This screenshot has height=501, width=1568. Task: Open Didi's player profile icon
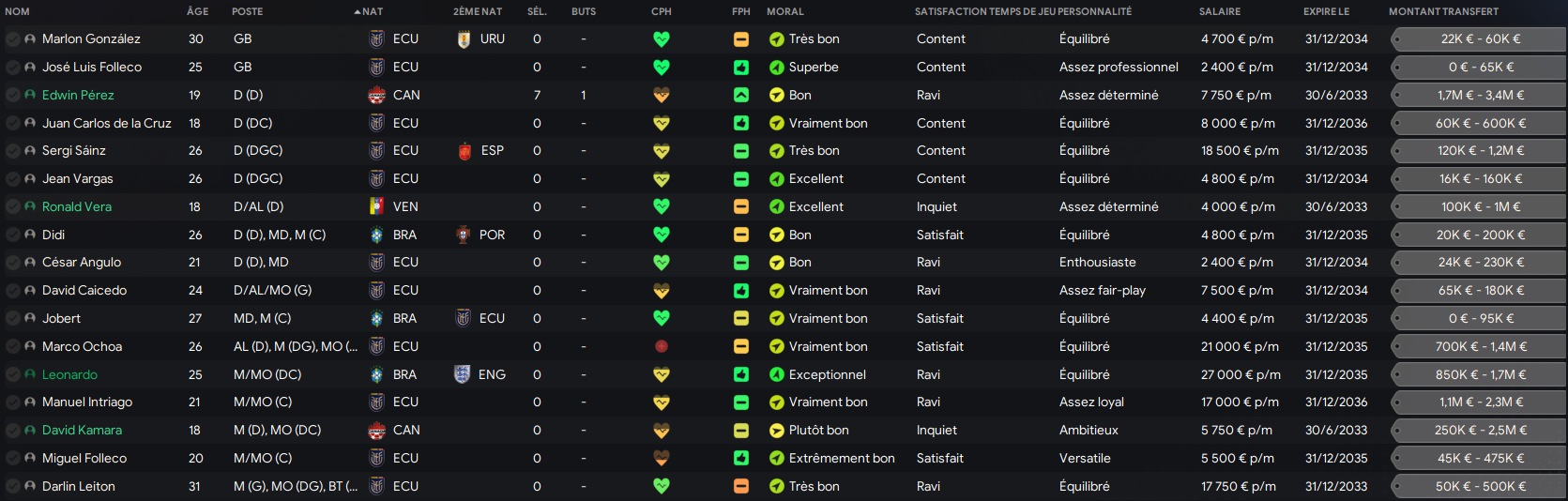click(30, 235)
